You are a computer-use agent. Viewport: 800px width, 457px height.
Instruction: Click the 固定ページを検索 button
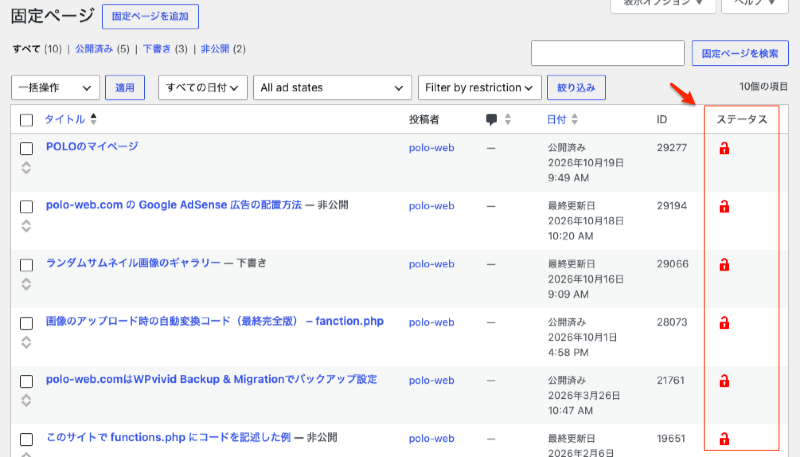pyautogui.click(x=740, y=53)
